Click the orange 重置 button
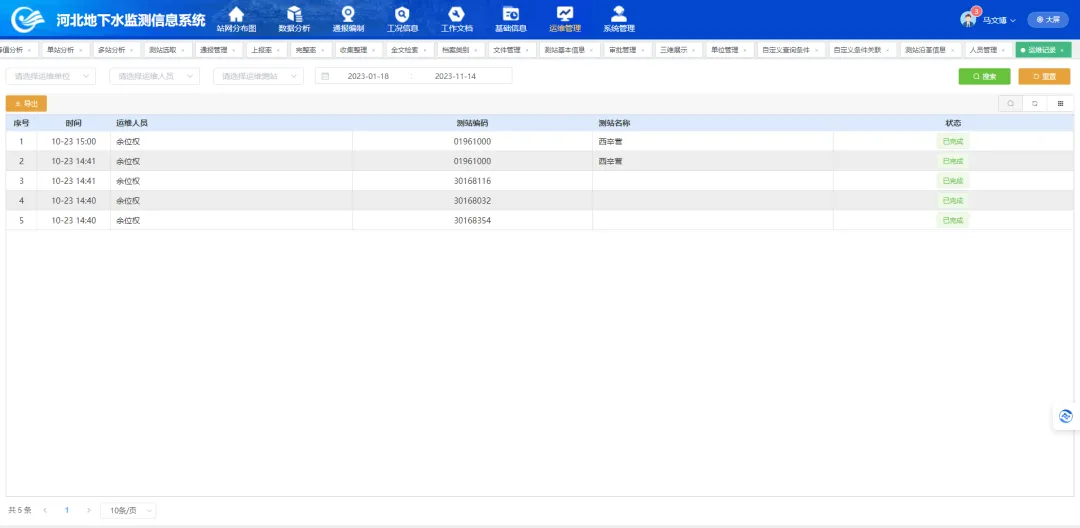The width and height of the screenshot is (1080, 528). click(x=1044, y=76)
